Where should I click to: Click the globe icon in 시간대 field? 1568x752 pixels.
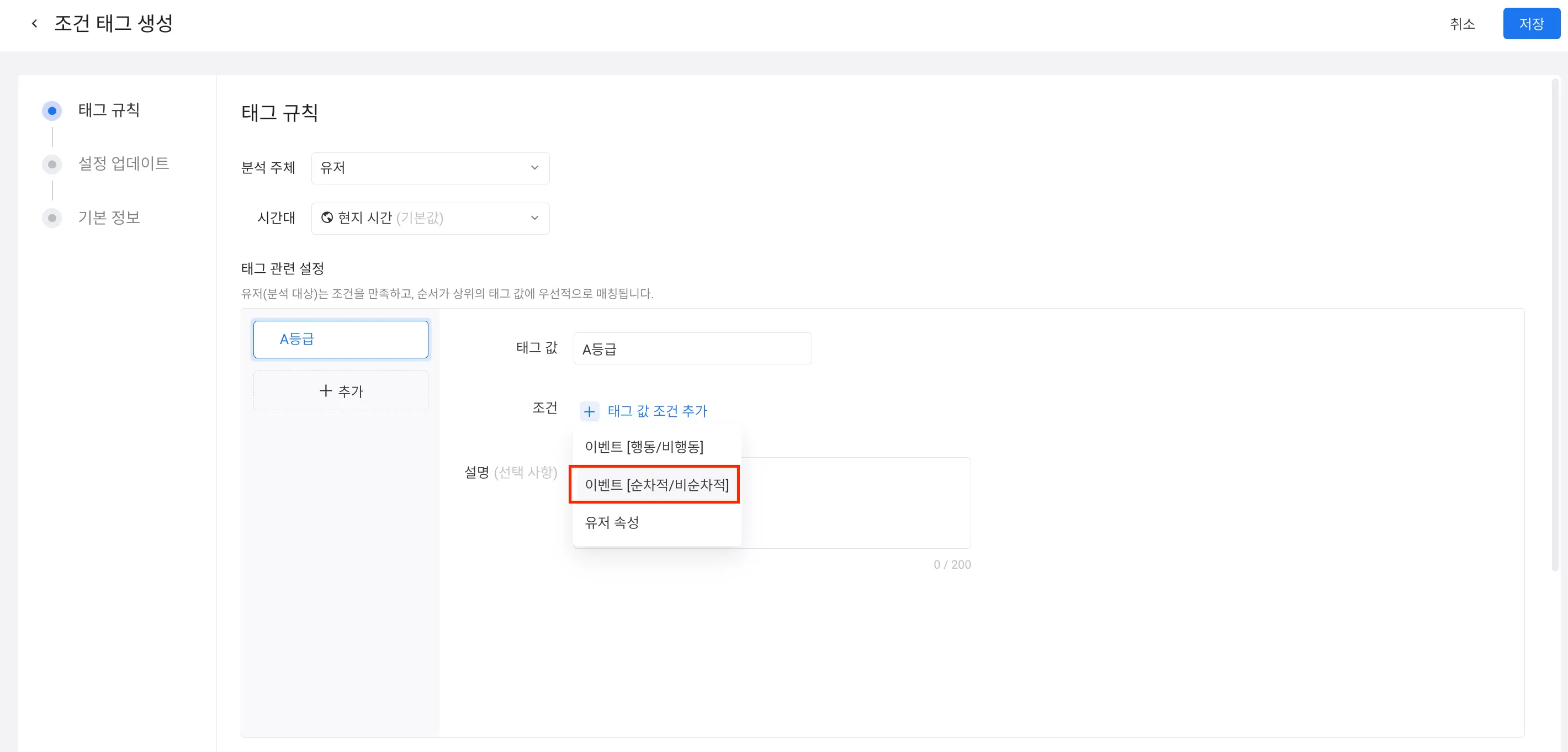pyautogui.click(x=327, y=218)
